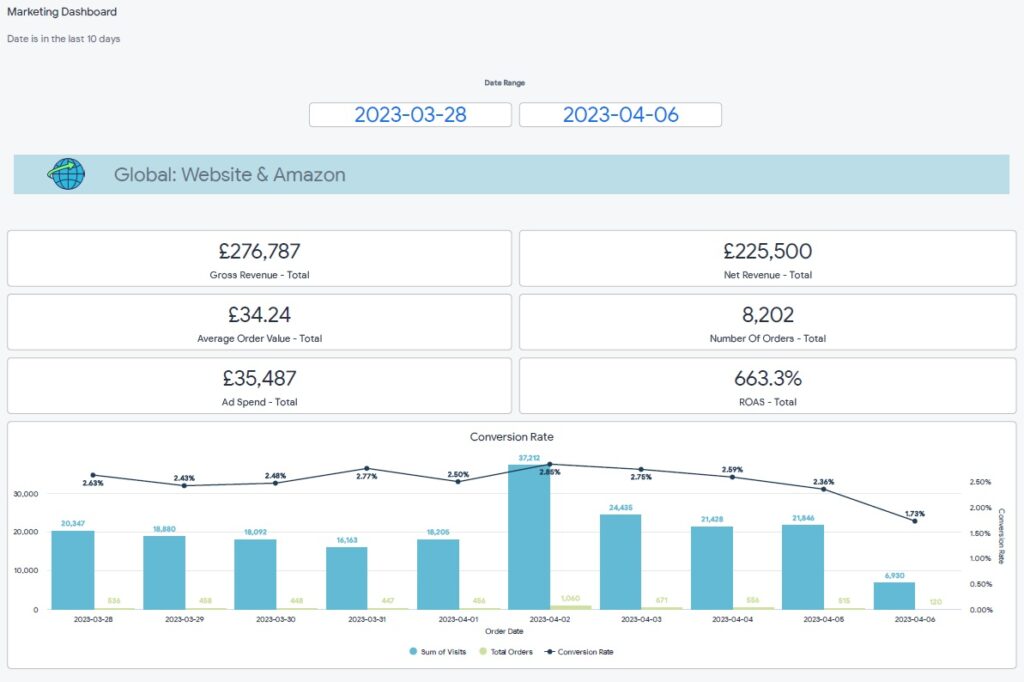Click the Ad Spend Total scorecard

[x=258, y=386]
